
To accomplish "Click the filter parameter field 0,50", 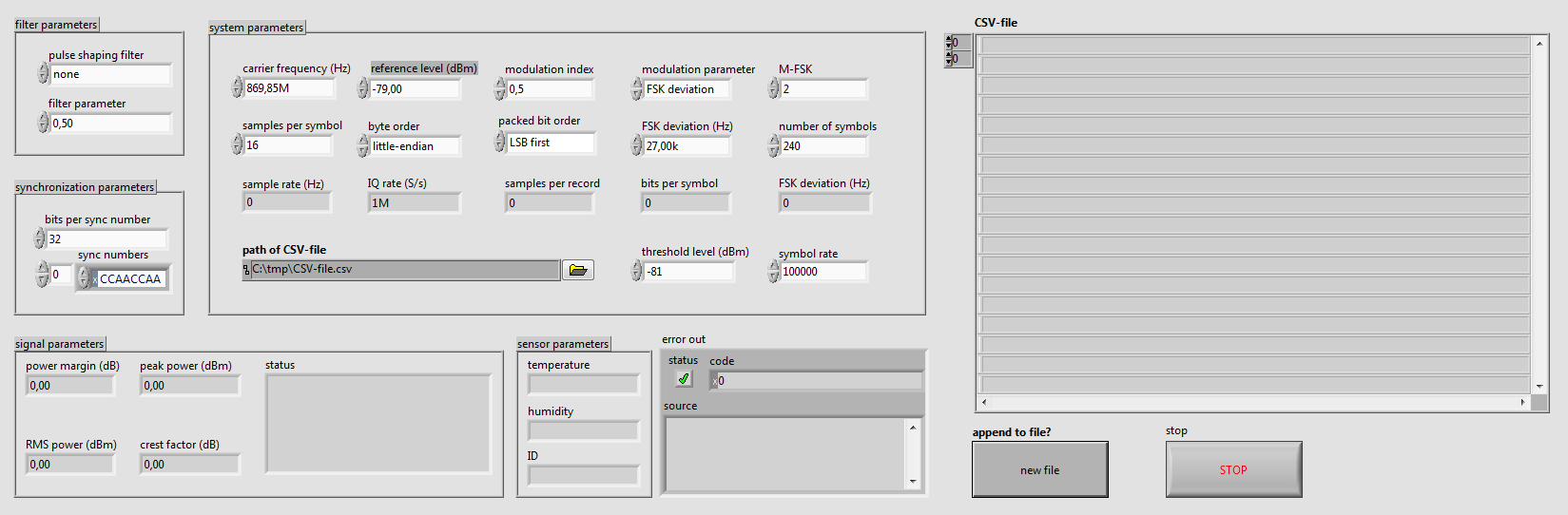I will 110,123.
